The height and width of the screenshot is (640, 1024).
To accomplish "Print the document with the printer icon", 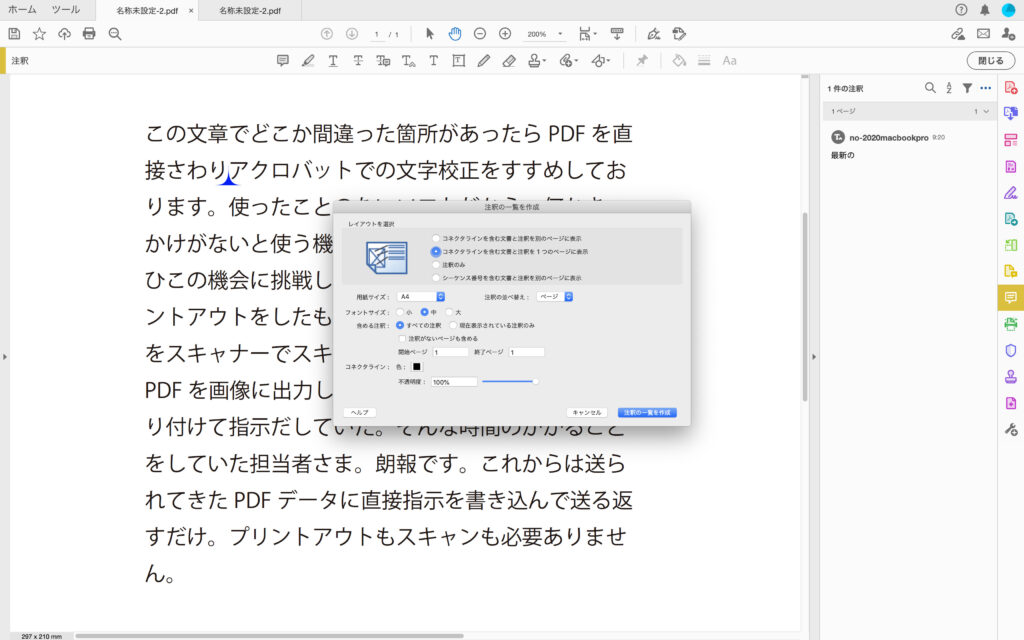I will pos(89,34).
